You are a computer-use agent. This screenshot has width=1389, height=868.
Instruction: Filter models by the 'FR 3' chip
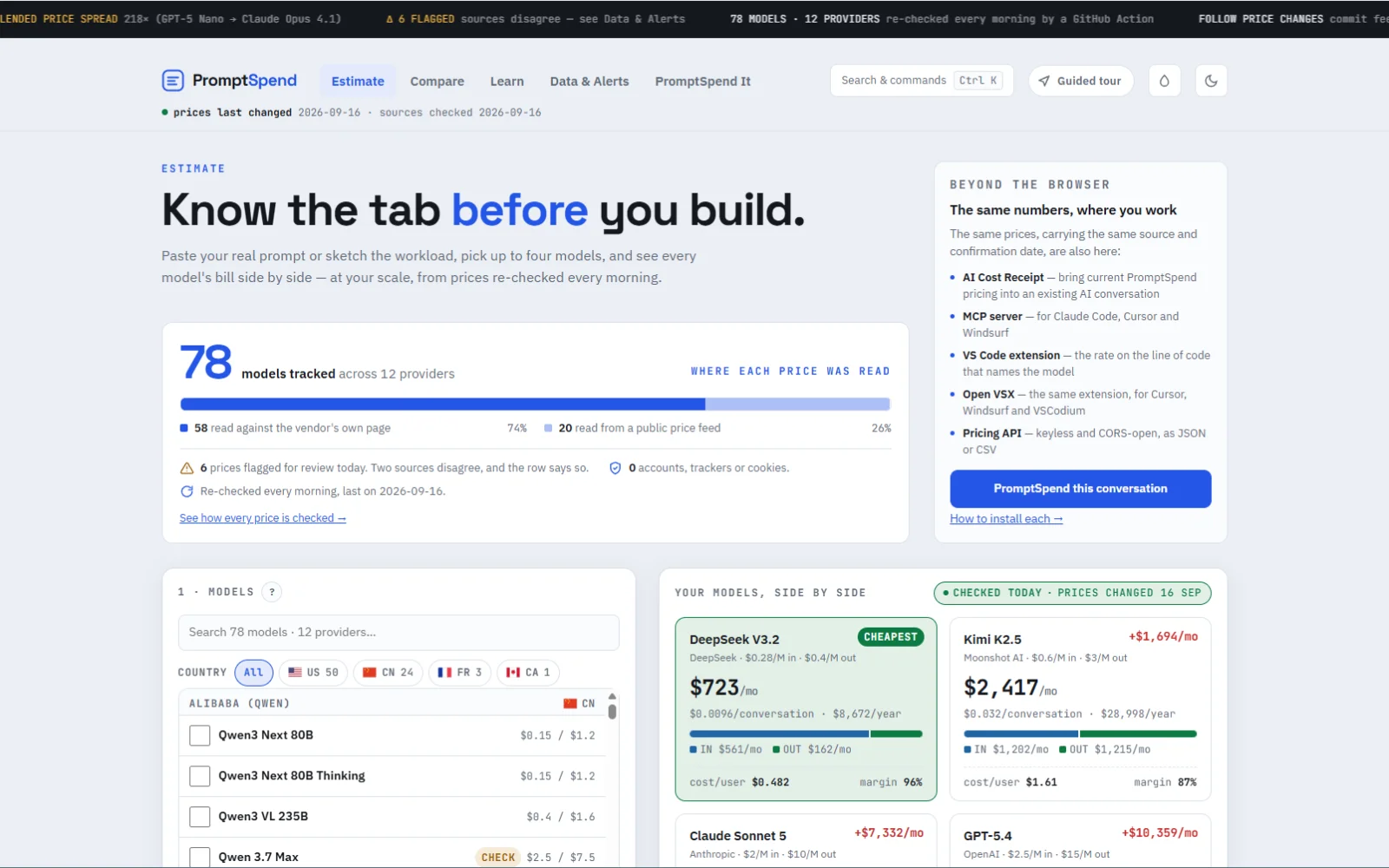click(460, 673)
